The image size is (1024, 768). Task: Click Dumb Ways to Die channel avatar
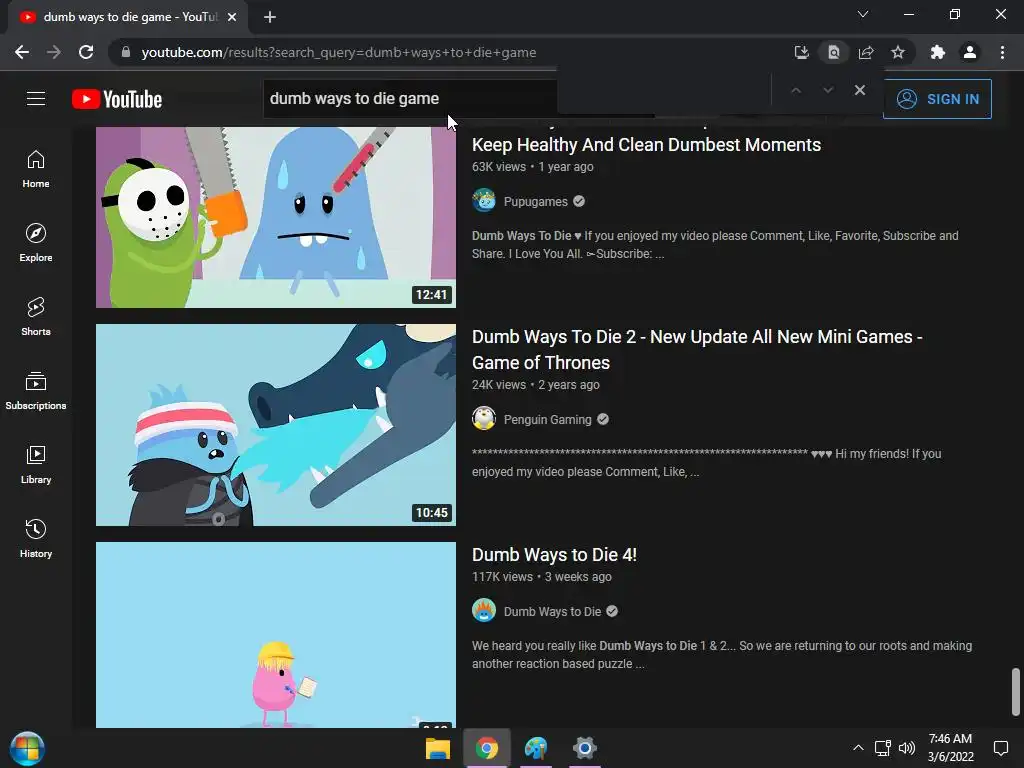[x=484, y=611]
